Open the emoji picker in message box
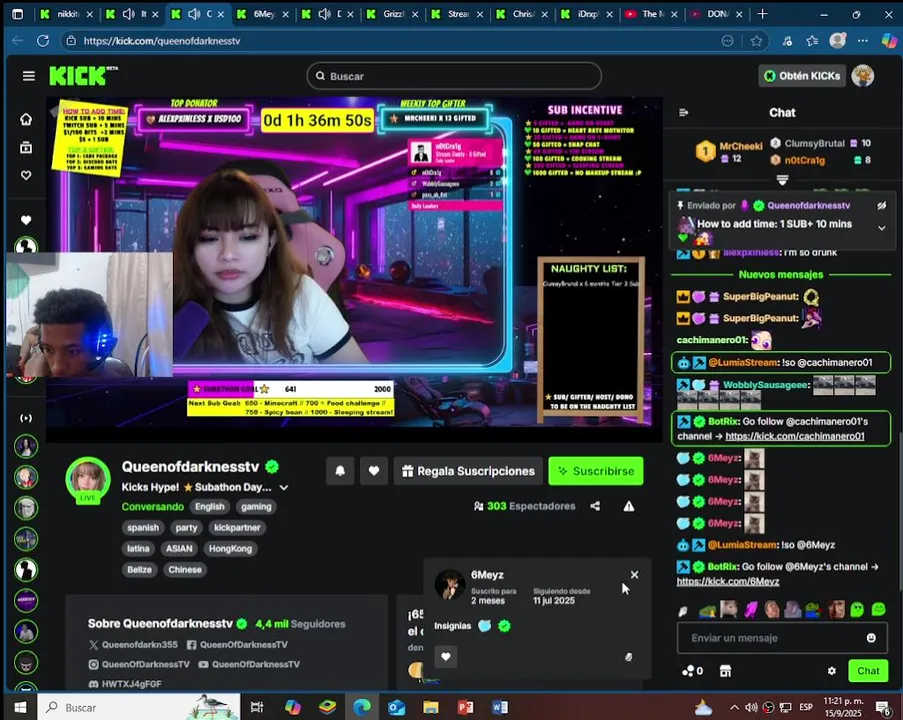The image size is (903, 720). click(871, 638)
